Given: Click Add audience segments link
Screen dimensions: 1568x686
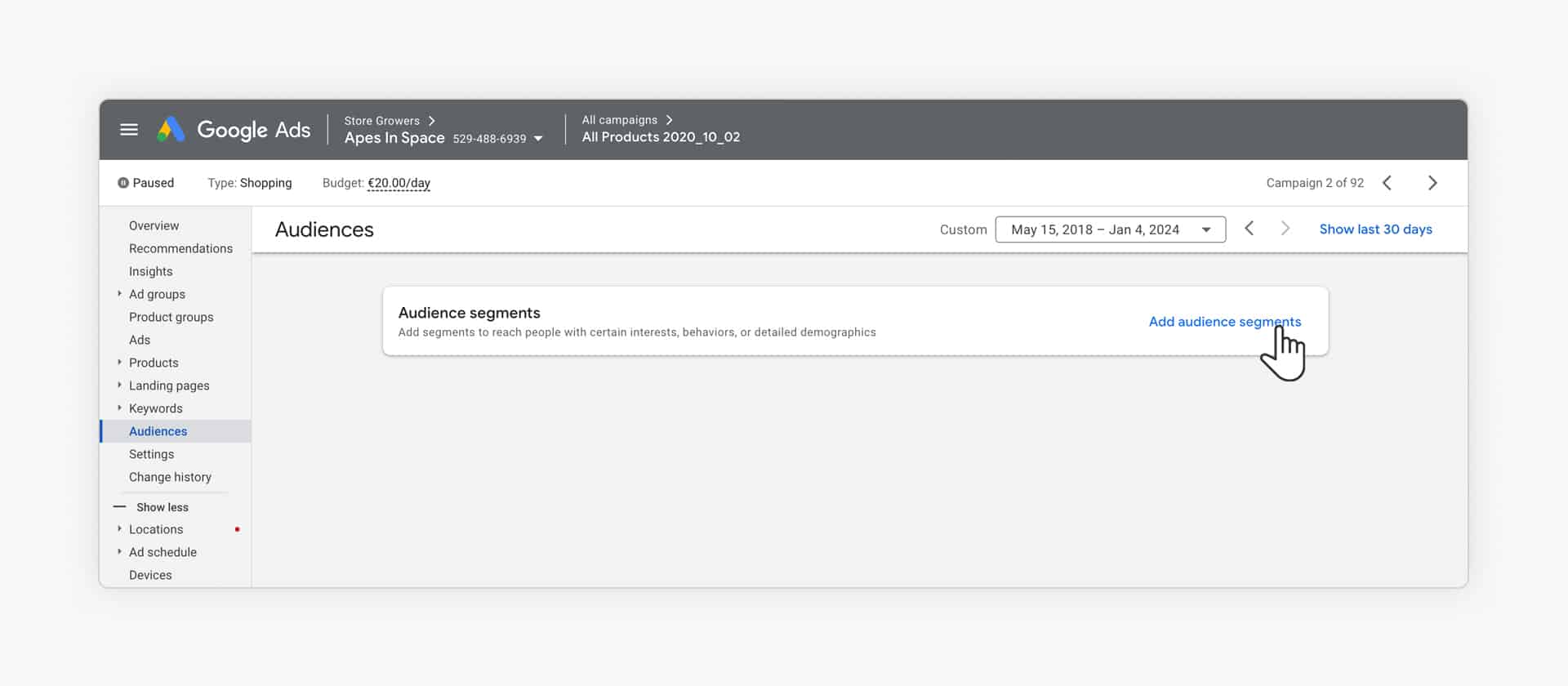Looking at the screenshot, I should (x=1224, y=322).
